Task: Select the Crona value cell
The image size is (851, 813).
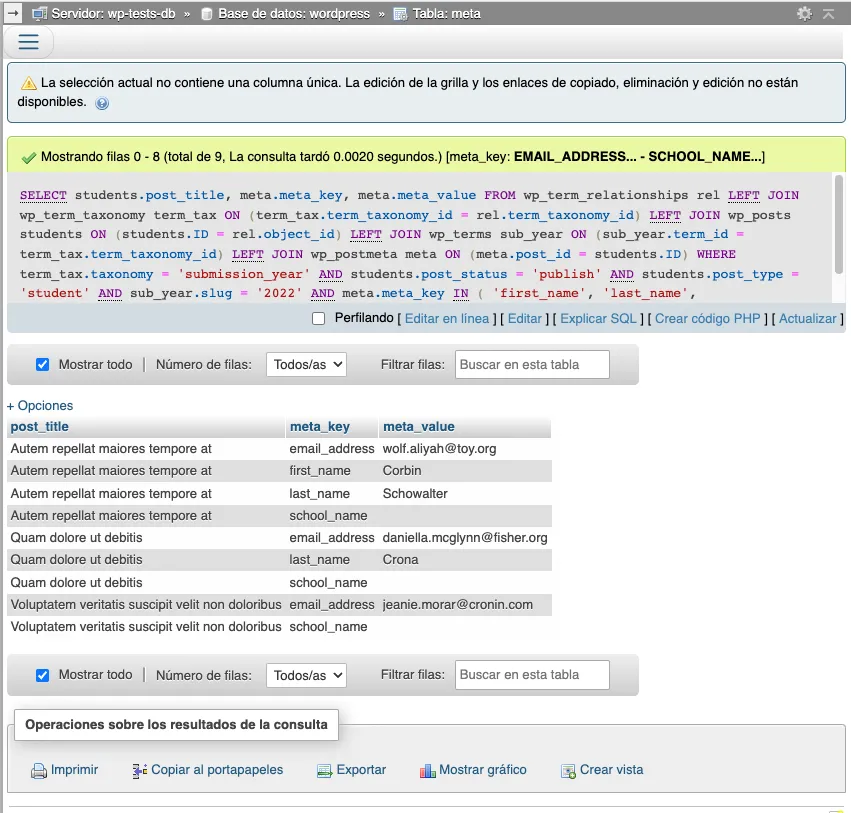Action: point(465,560)
